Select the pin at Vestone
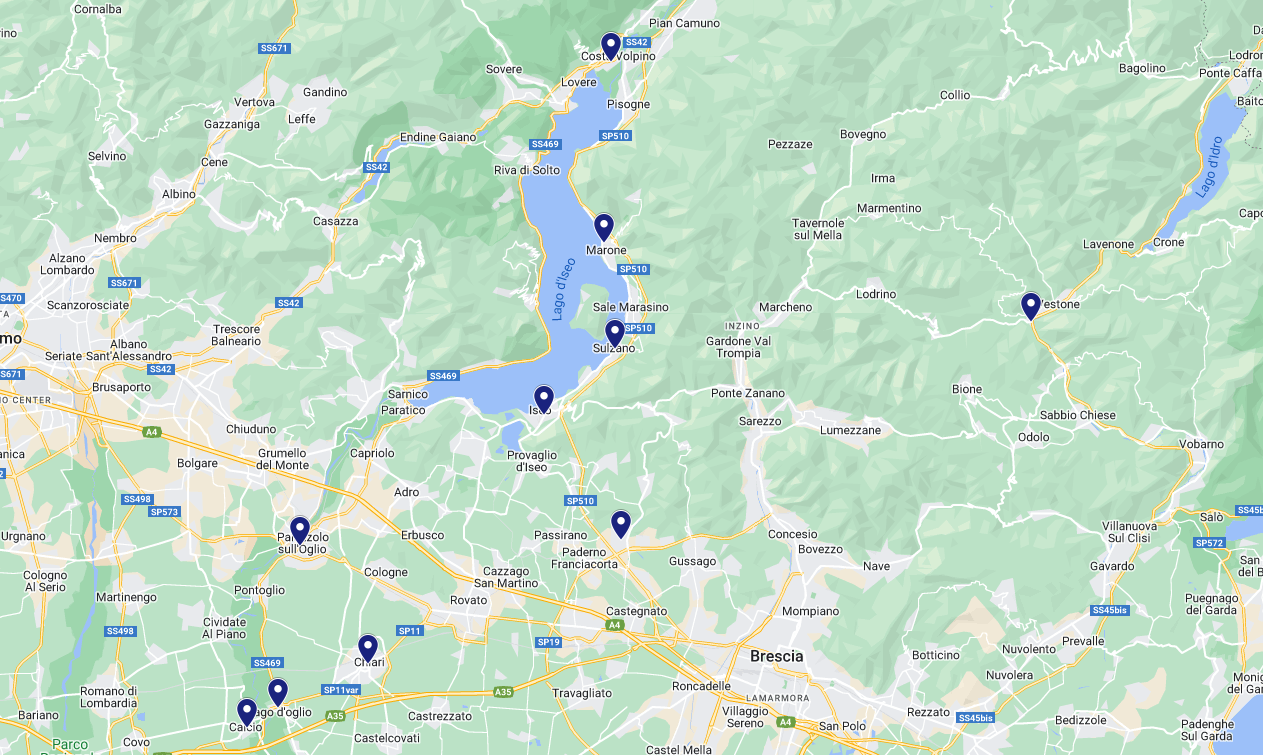 pos(1031,306)
